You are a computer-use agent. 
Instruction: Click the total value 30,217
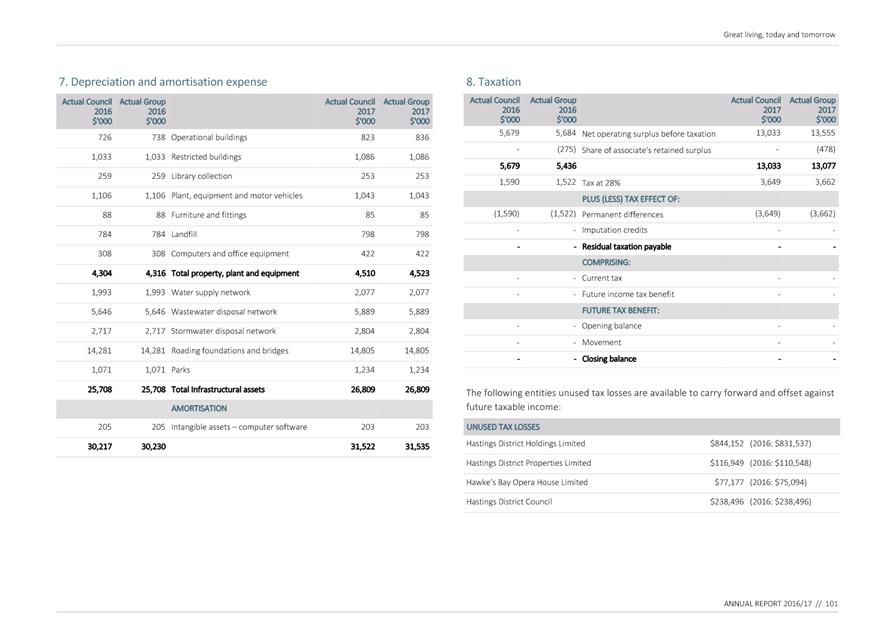click(100, 447)
